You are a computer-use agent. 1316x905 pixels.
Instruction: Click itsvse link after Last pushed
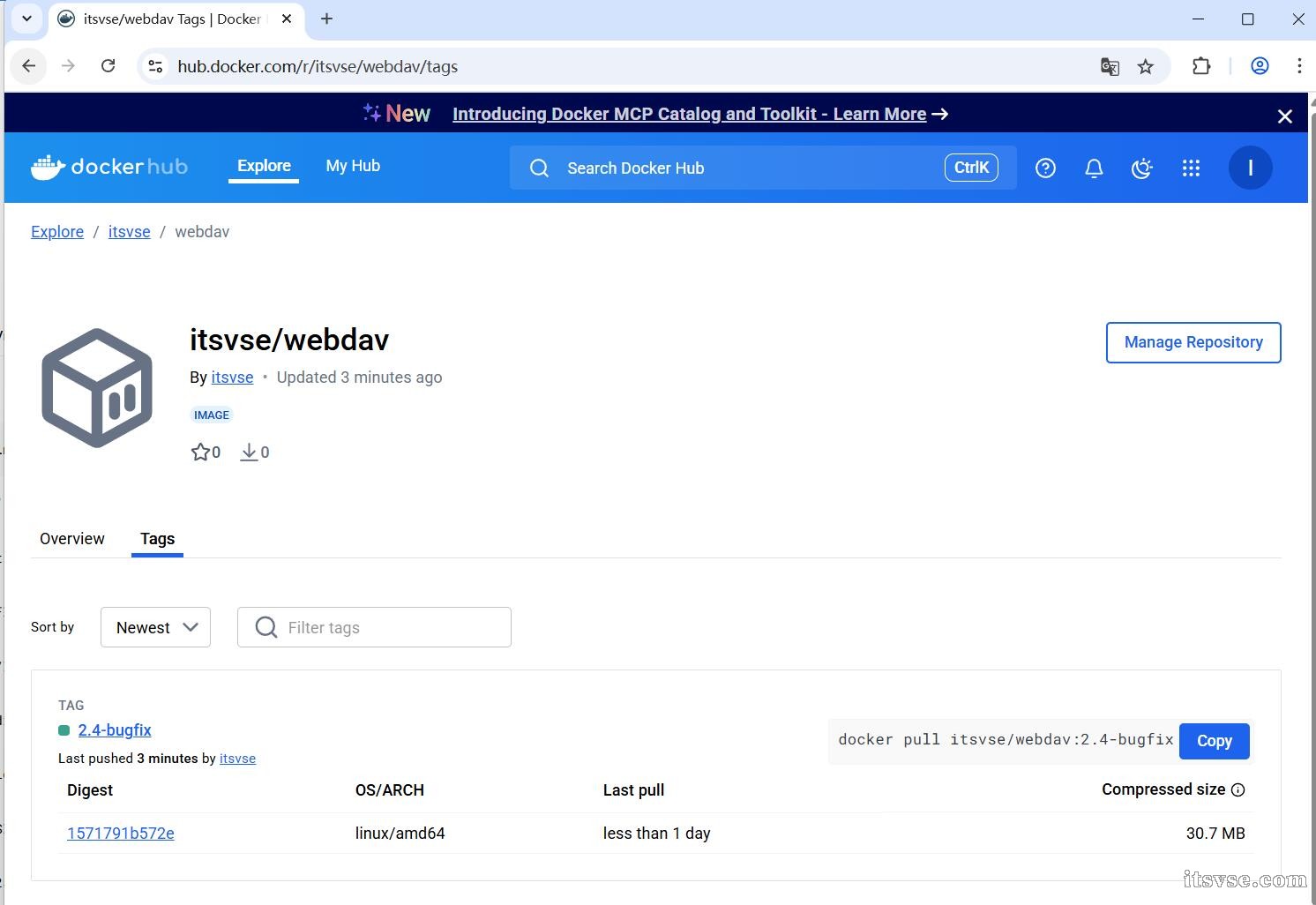(237, 759)
